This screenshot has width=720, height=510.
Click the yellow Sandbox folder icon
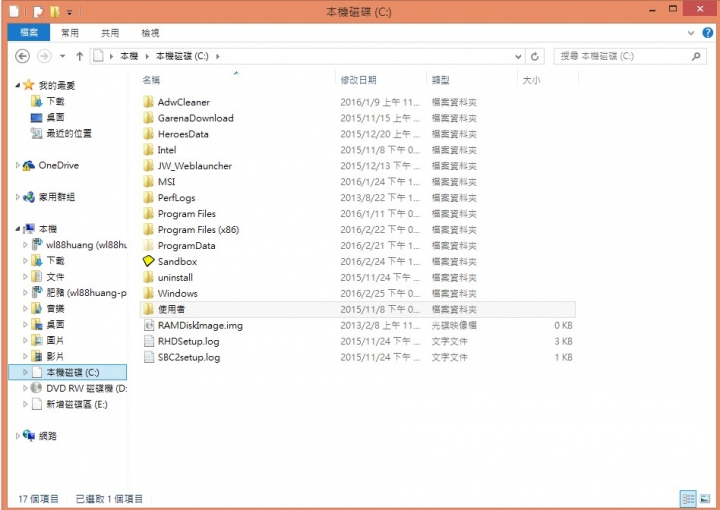(148, 261)
